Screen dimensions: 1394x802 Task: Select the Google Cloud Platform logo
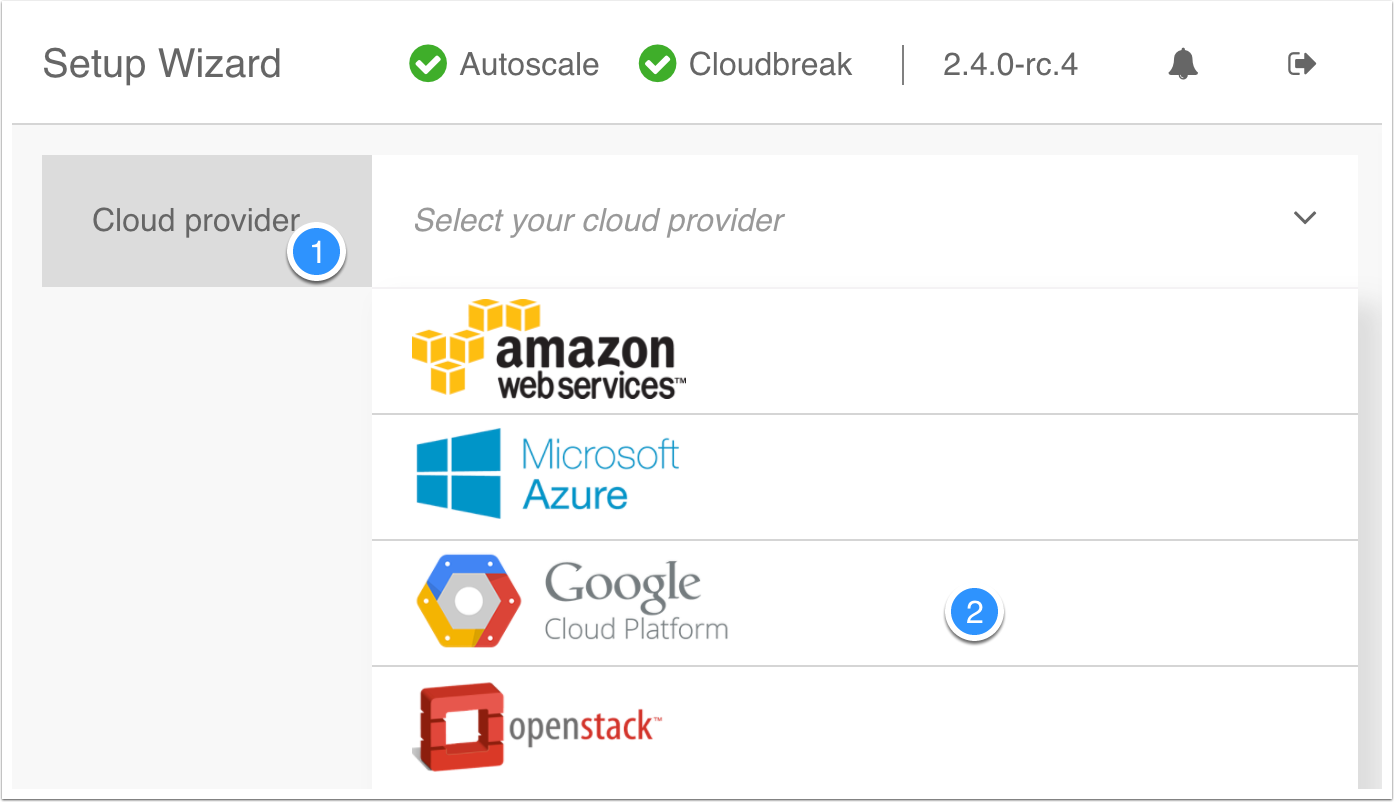(x=572, y=601)
